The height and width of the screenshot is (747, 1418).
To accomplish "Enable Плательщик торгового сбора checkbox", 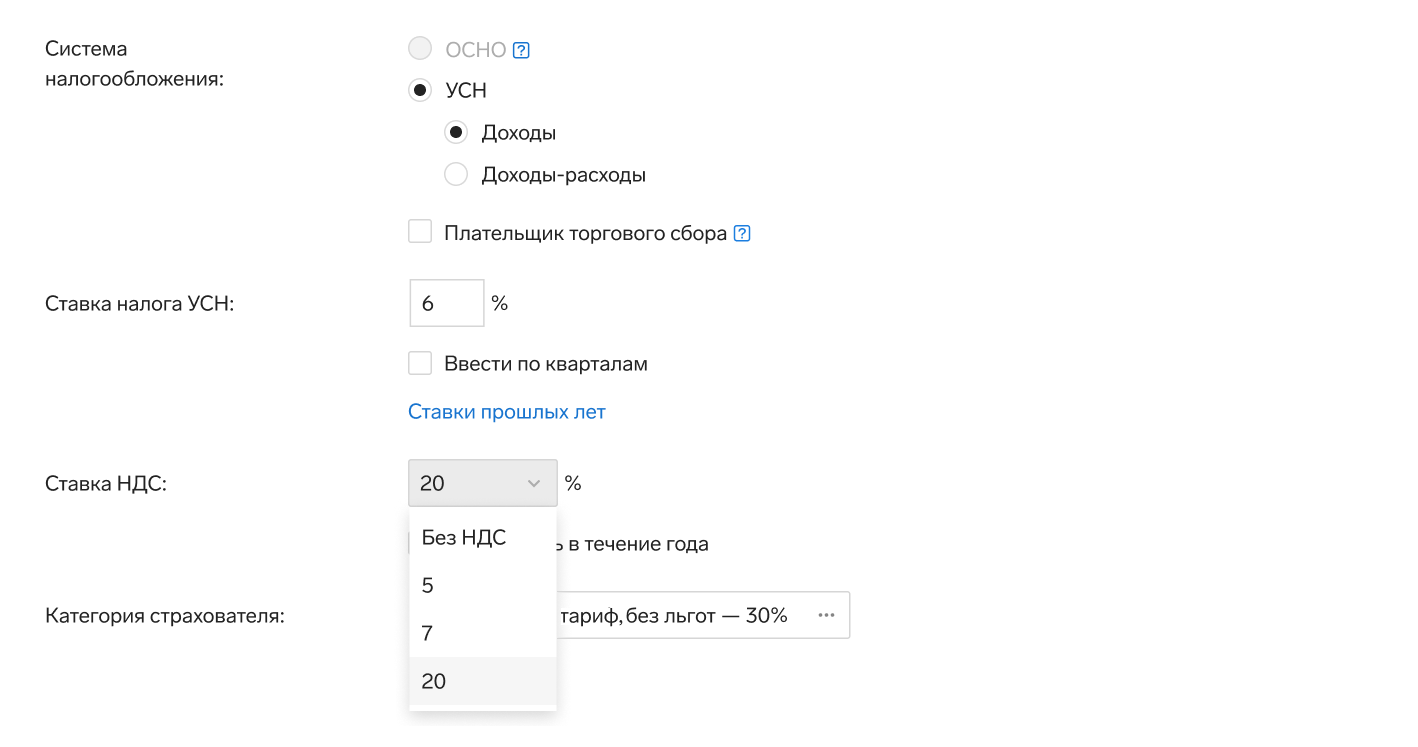I will click(x=420, y=232).
